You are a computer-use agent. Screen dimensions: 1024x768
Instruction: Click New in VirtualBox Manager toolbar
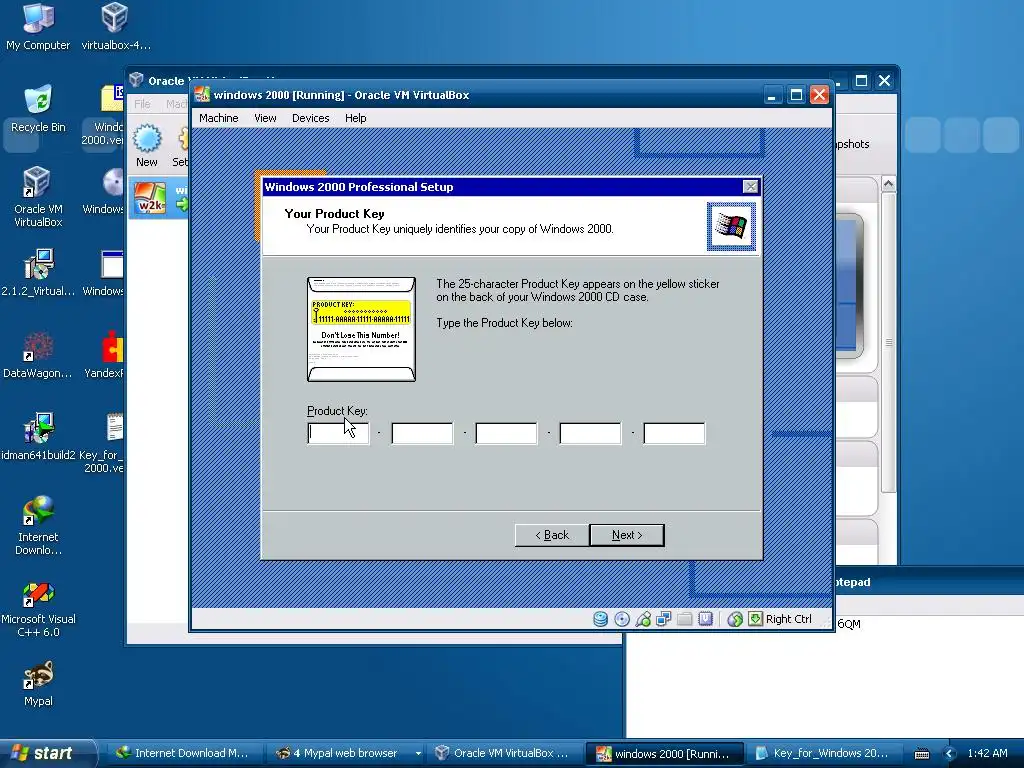pos(147,146)
